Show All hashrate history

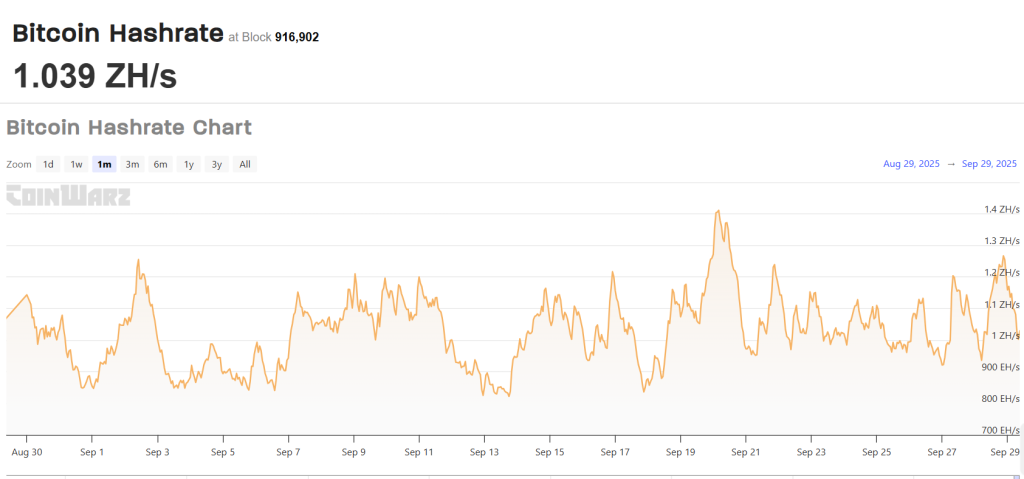click(x=244, y=164)
